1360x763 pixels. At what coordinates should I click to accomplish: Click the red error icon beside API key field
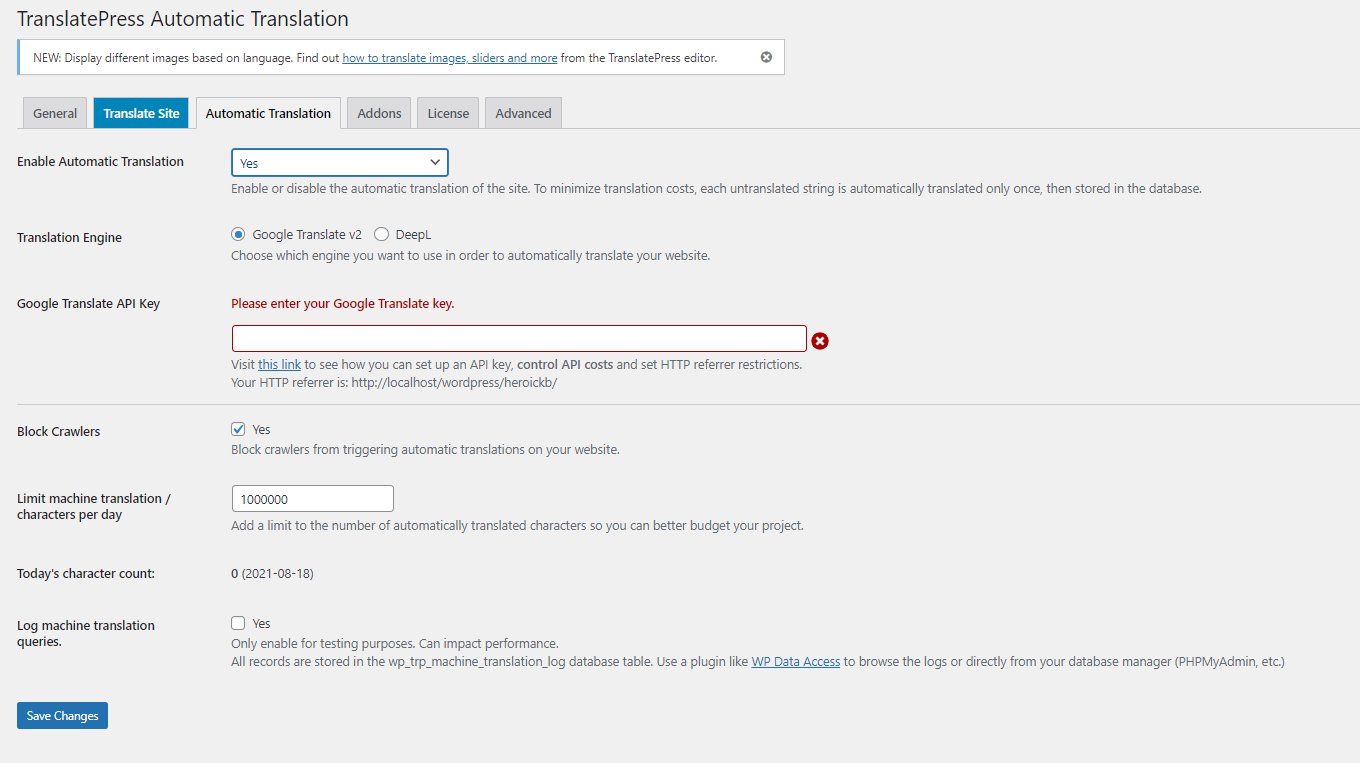point(820,341)
